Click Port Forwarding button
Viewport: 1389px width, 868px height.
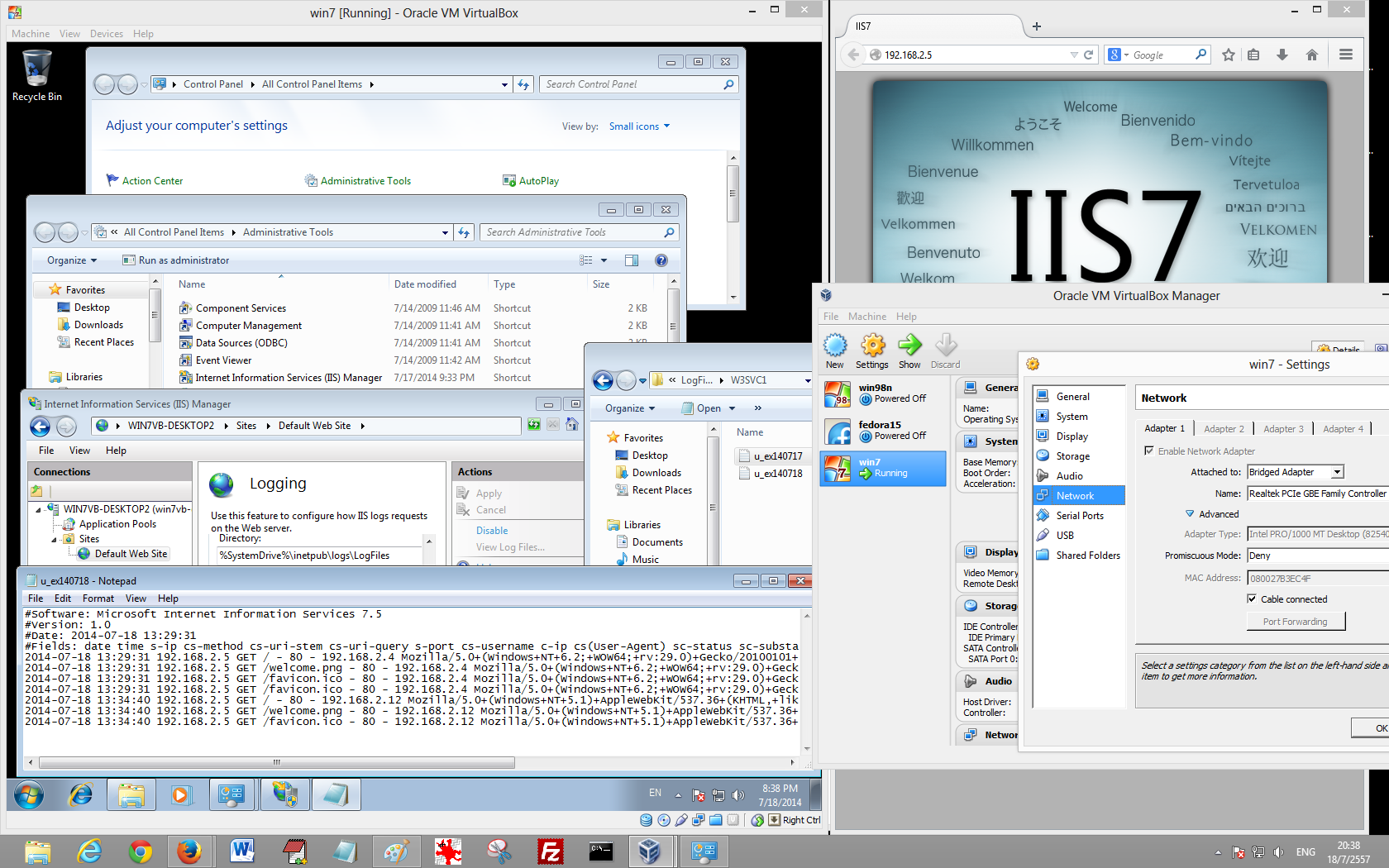point(1296,622)
